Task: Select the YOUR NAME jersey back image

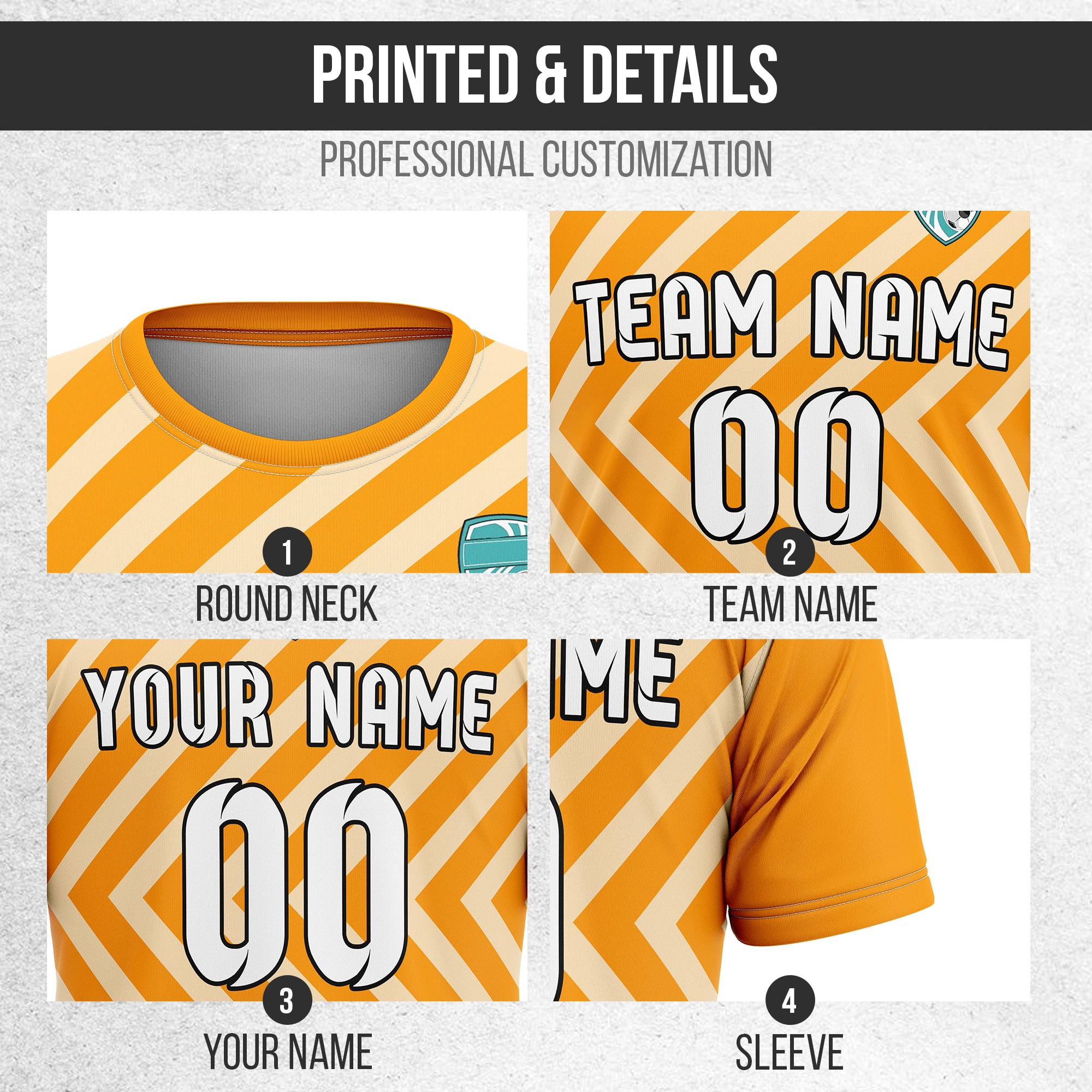Action: pyautogui.click(x=287, y=820)
